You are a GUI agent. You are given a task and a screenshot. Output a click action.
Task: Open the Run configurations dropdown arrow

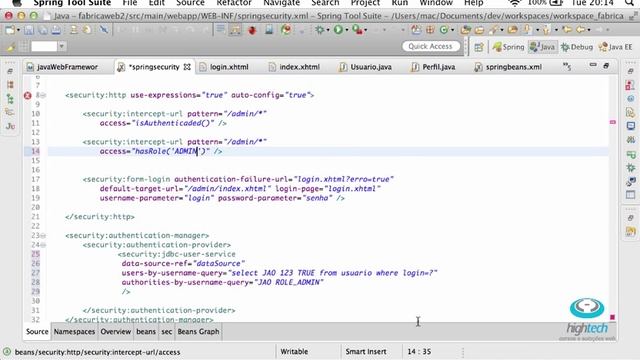point(347,30)
